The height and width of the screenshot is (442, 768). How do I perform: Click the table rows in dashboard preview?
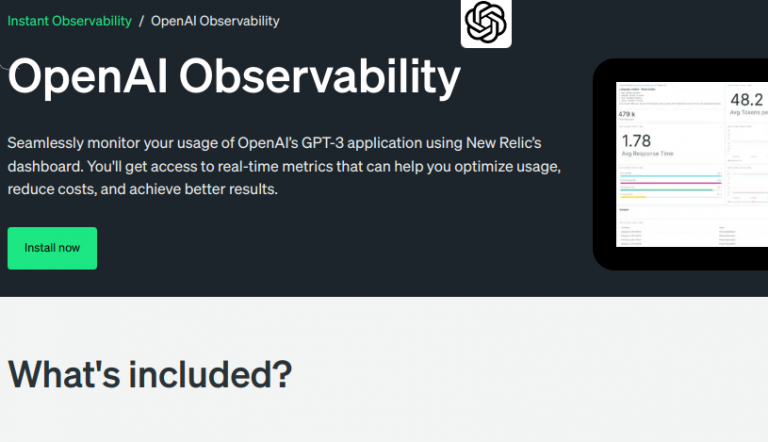coord(692,235)
